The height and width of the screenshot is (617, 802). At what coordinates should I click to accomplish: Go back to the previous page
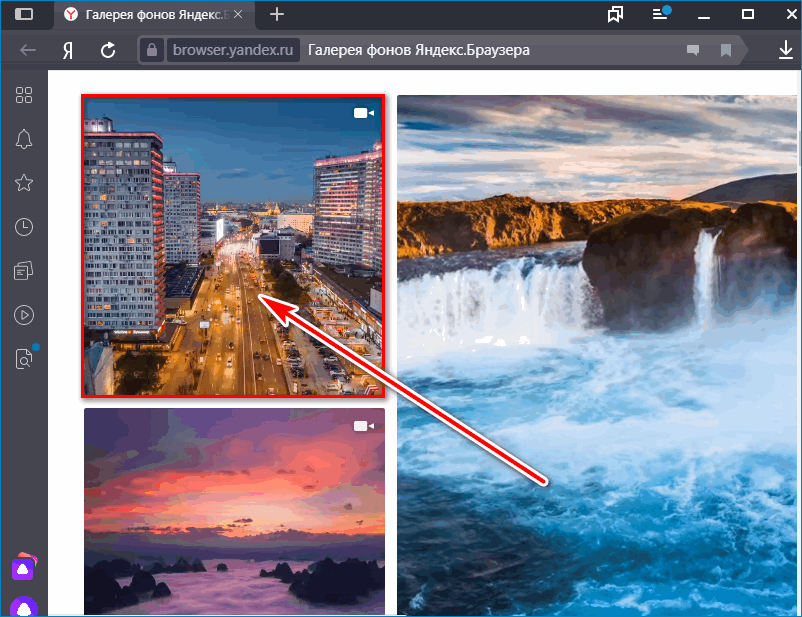point(28,50)
